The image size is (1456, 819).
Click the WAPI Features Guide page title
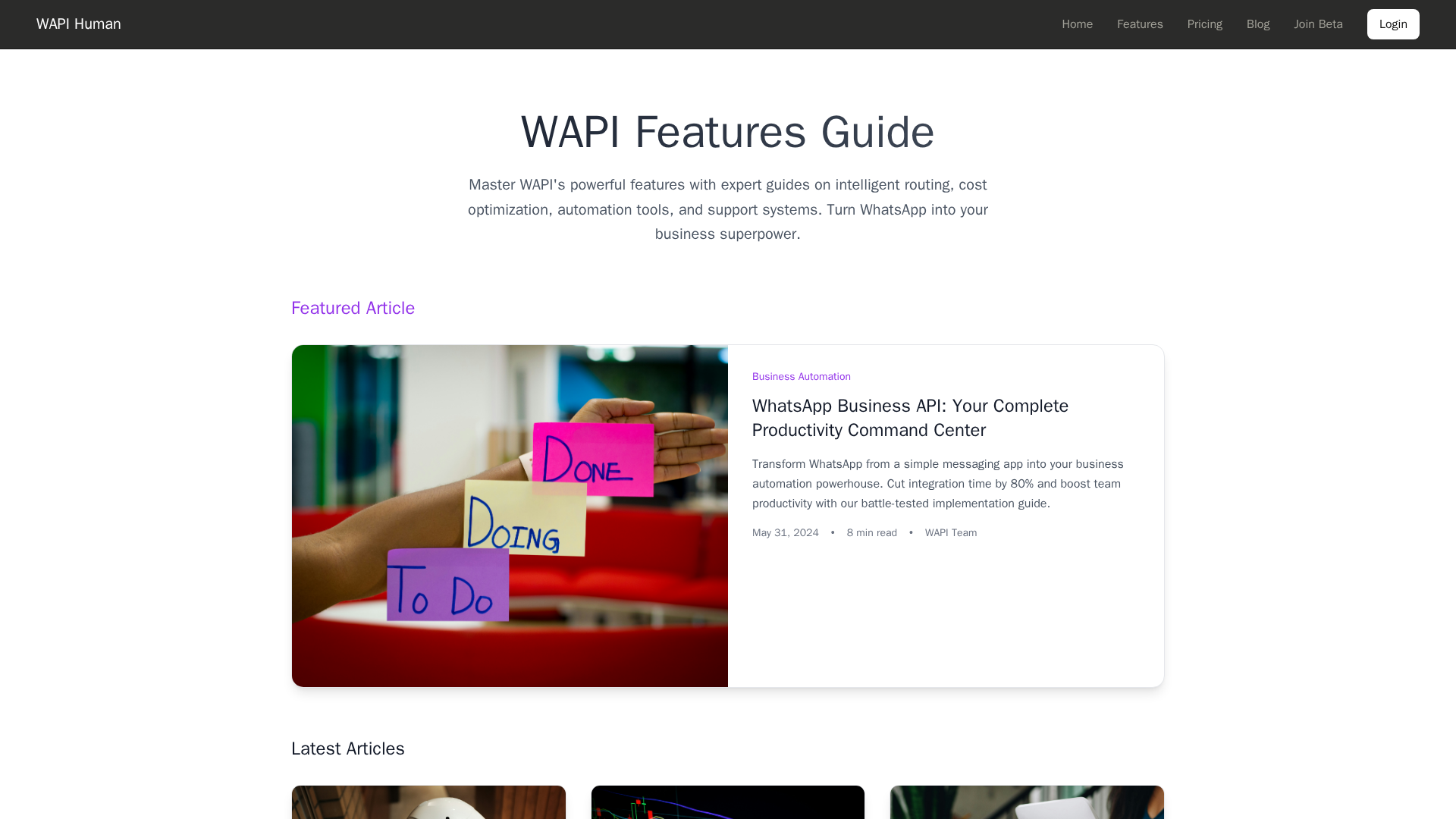(727, 132)
